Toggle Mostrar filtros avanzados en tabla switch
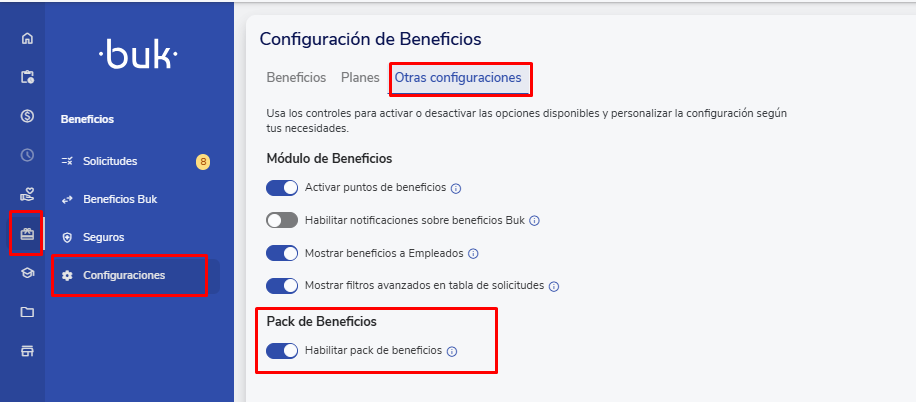Image resolution: width=916 pixels, height=402 pixels. [282, 286]
